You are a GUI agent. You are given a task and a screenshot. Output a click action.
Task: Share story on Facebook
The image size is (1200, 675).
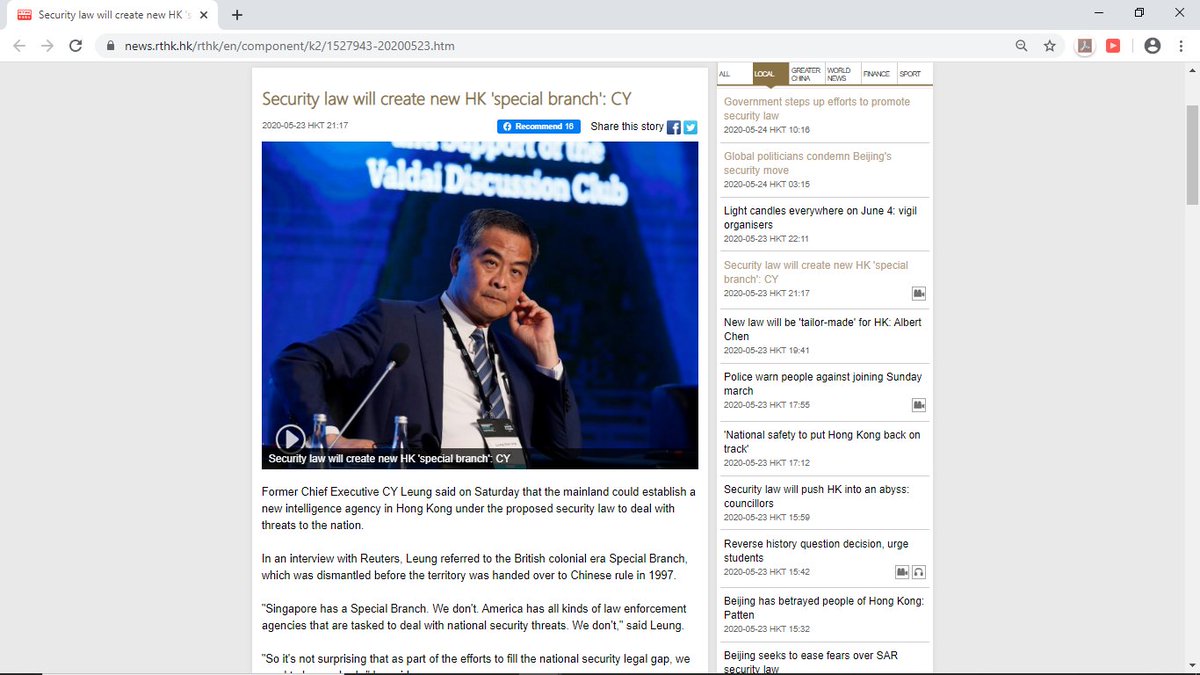[x=674, y=127]
